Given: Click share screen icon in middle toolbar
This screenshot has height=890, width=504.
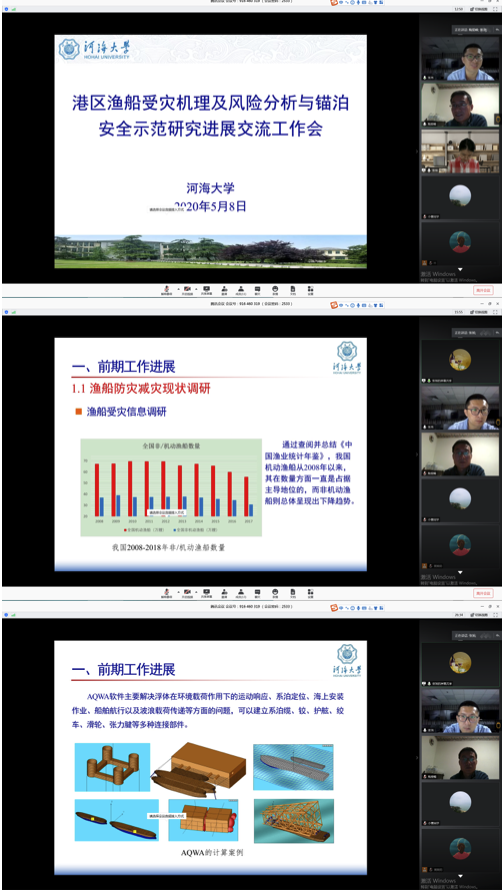Looking at the screenshot, I should pyautogui.click(x=206, y=593).
